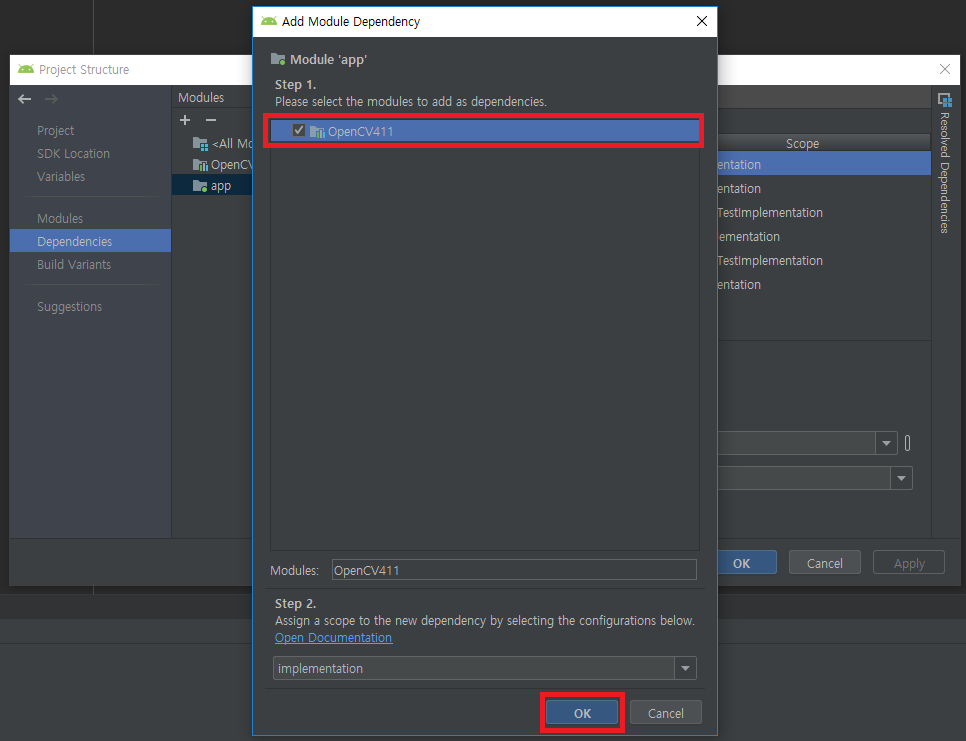This screenshot has width=966, height=741.
Task: Click the OpenCV411 module icon in the dialog list
Action: [x=317, y=131]
